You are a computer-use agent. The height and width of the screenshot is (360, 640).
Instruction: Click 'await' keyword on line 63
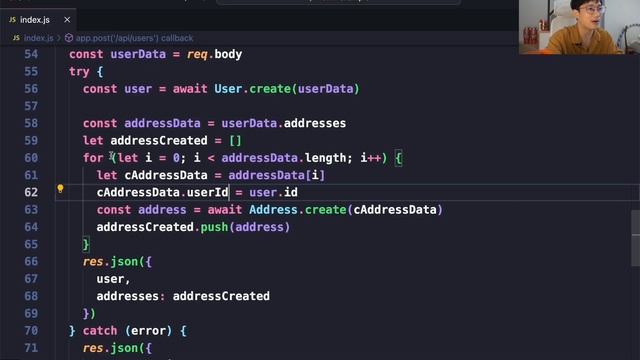pos(224,210)
